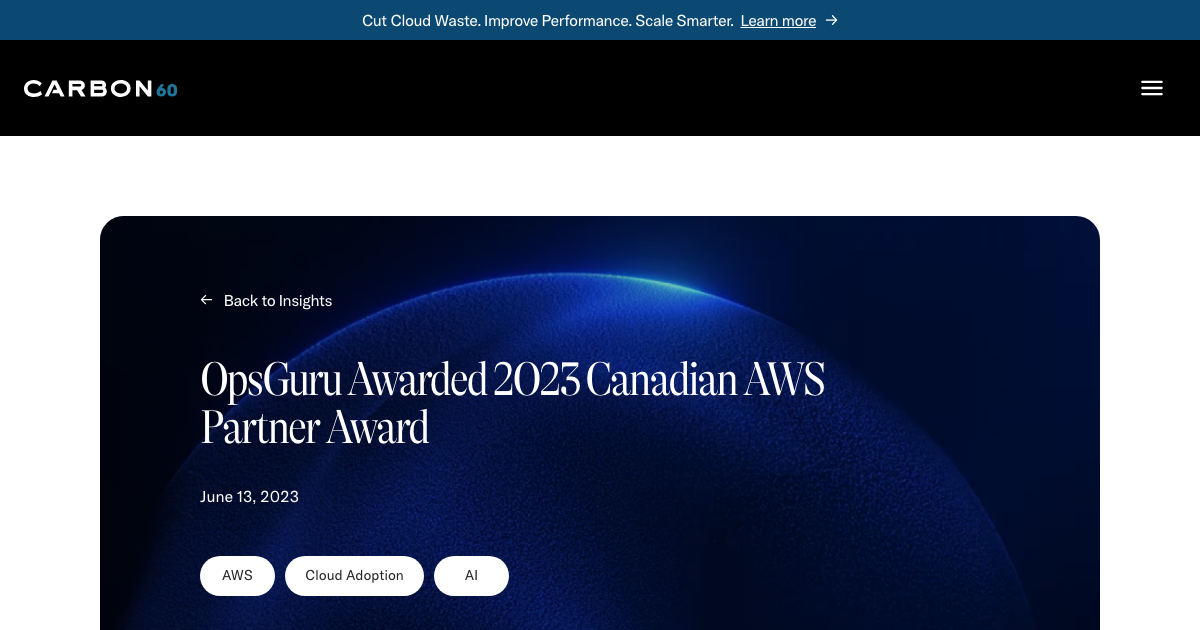Click the left arrow before Back to Insights
The width and height of the screenshot is (1200, 630).
coord(206,300)
